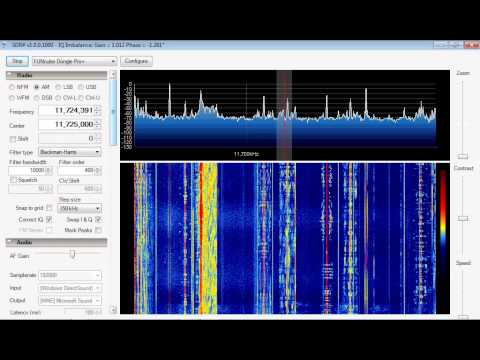Collapse the Radio panel header
Image resolution: width=480 pixels, height=360 pixels.
point(57,75)
